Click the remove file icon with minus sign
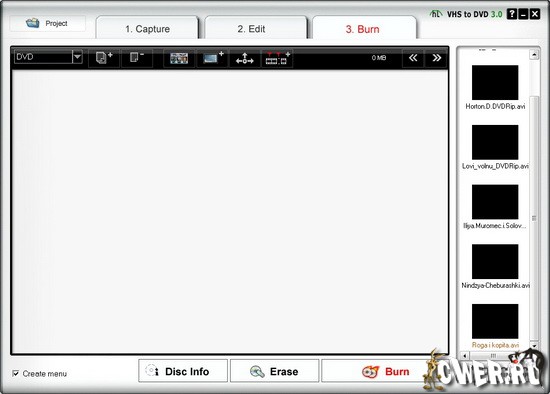 coord(137,58)
